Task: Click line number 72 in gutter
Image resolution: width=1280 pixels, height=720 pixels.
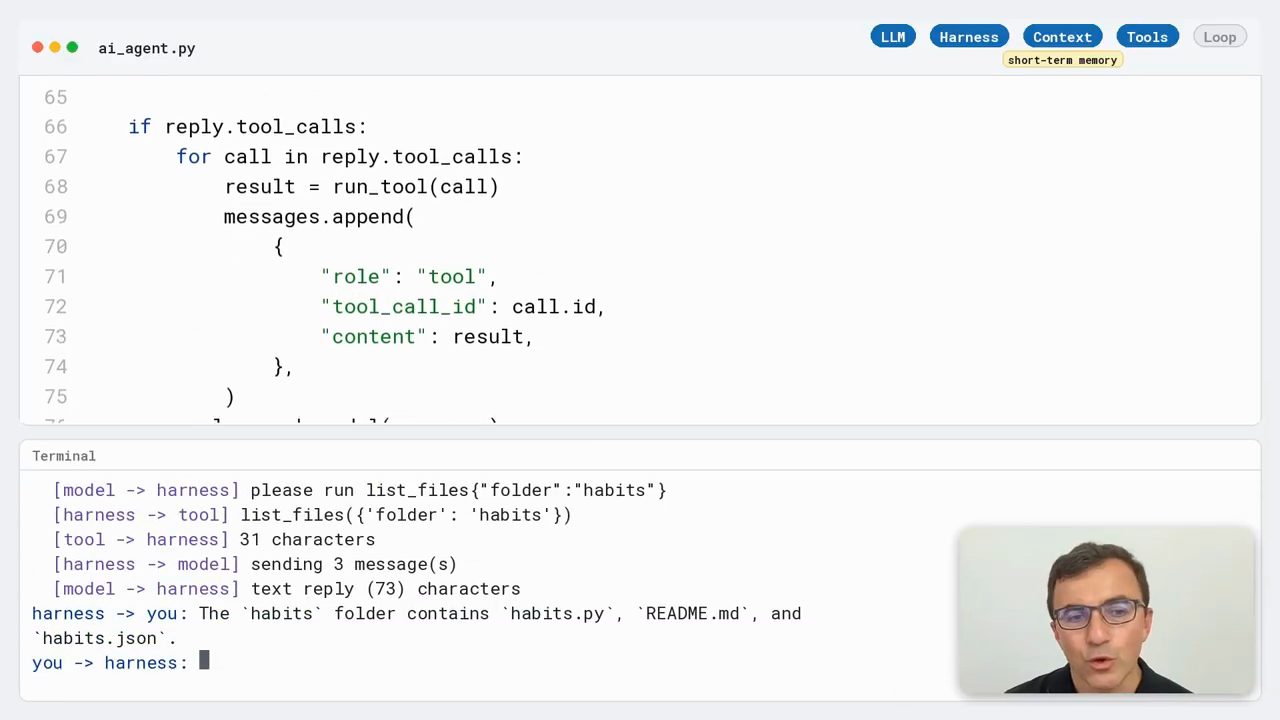Action: click(56, 307)
